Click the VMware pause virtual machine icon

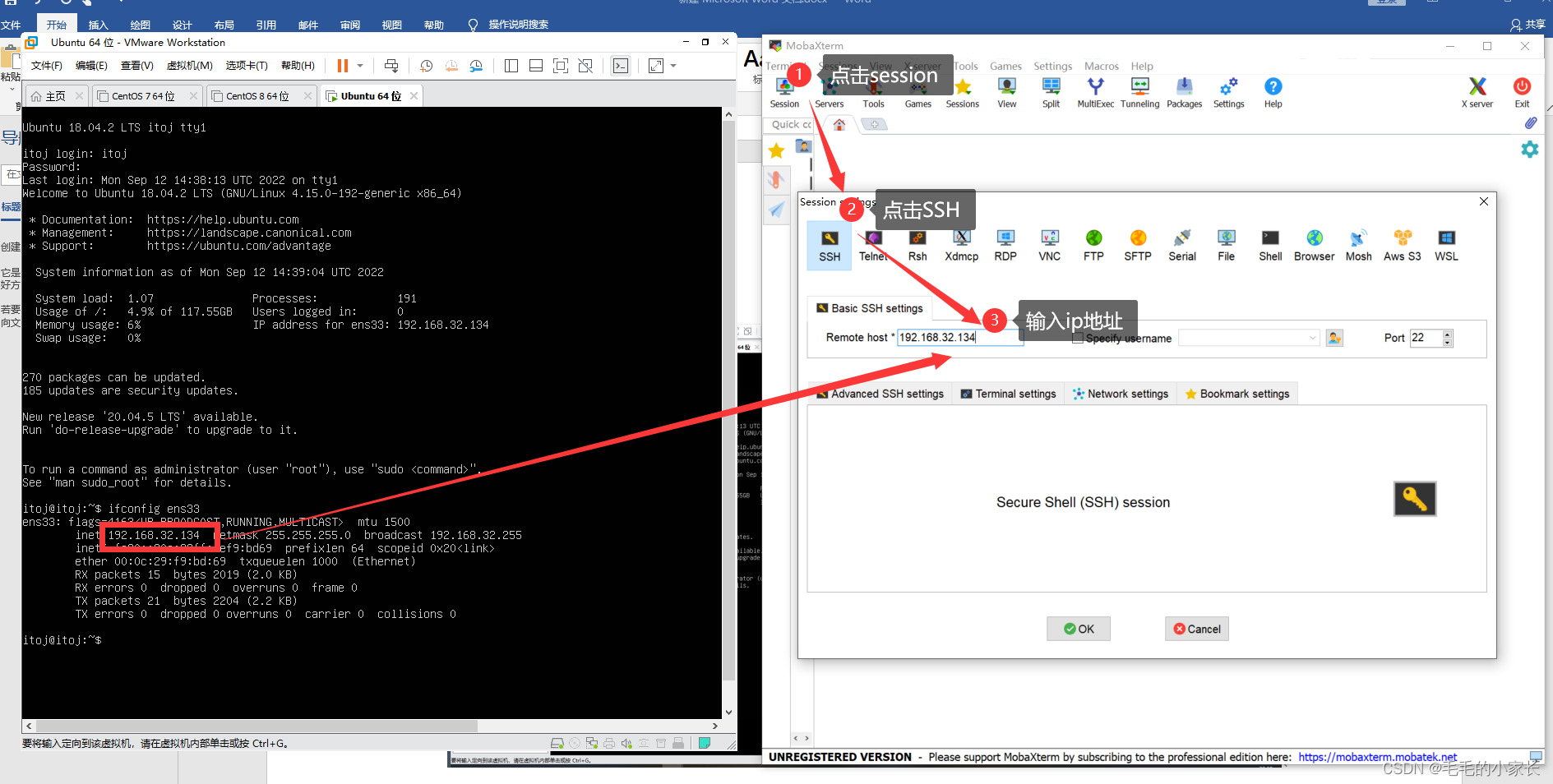[343, 66]
